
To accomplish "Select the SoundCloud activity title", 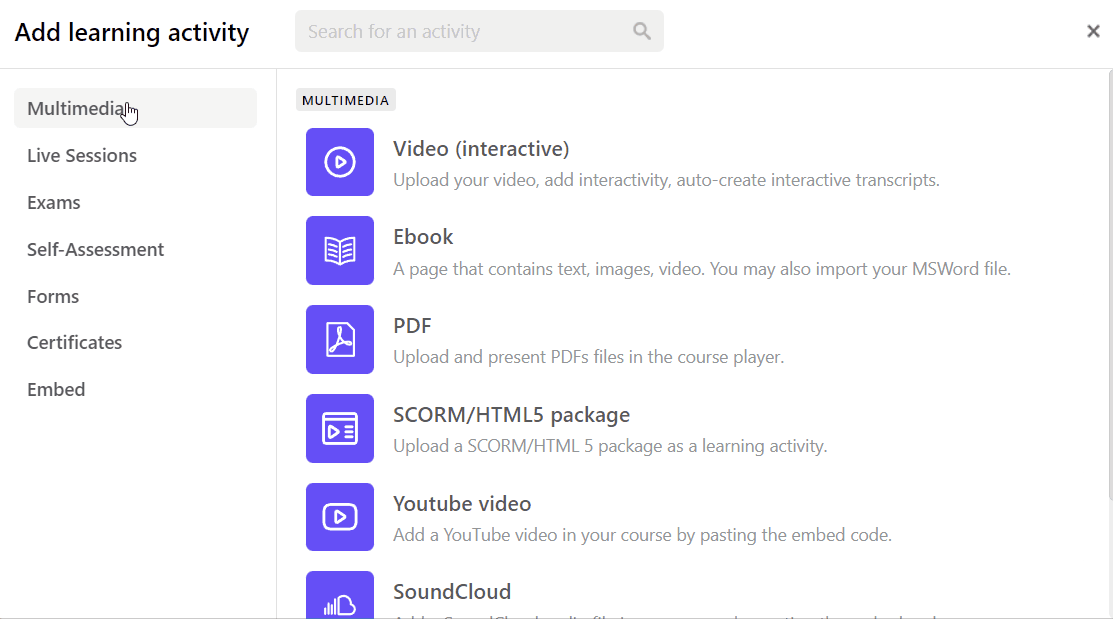I will click(x=452, y=592).
